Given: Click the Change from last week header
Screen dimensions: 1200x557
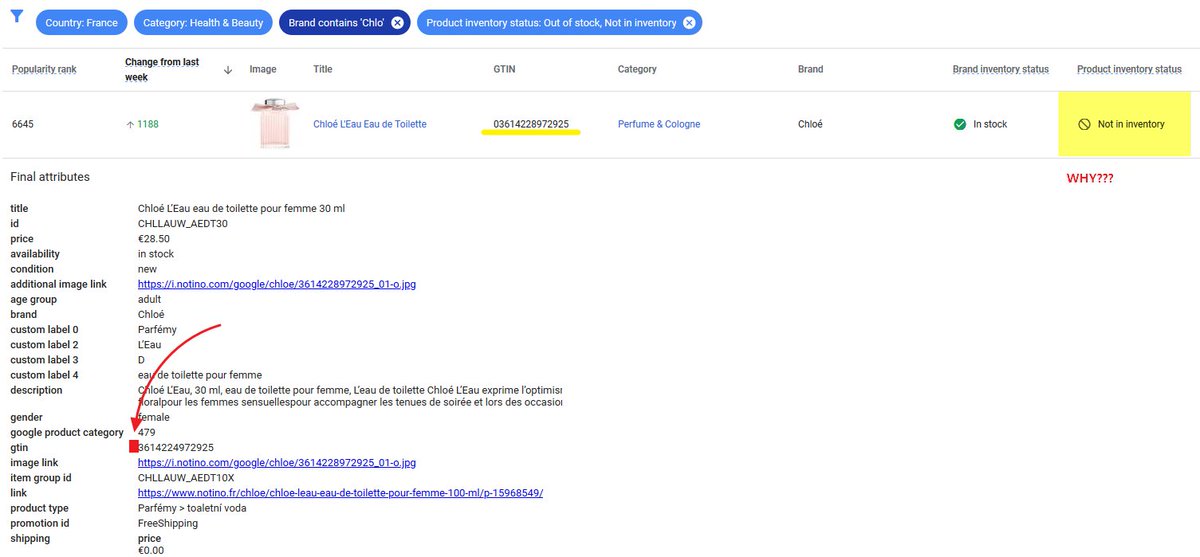Looking at the screenshot, I should [x=162, y=69].
